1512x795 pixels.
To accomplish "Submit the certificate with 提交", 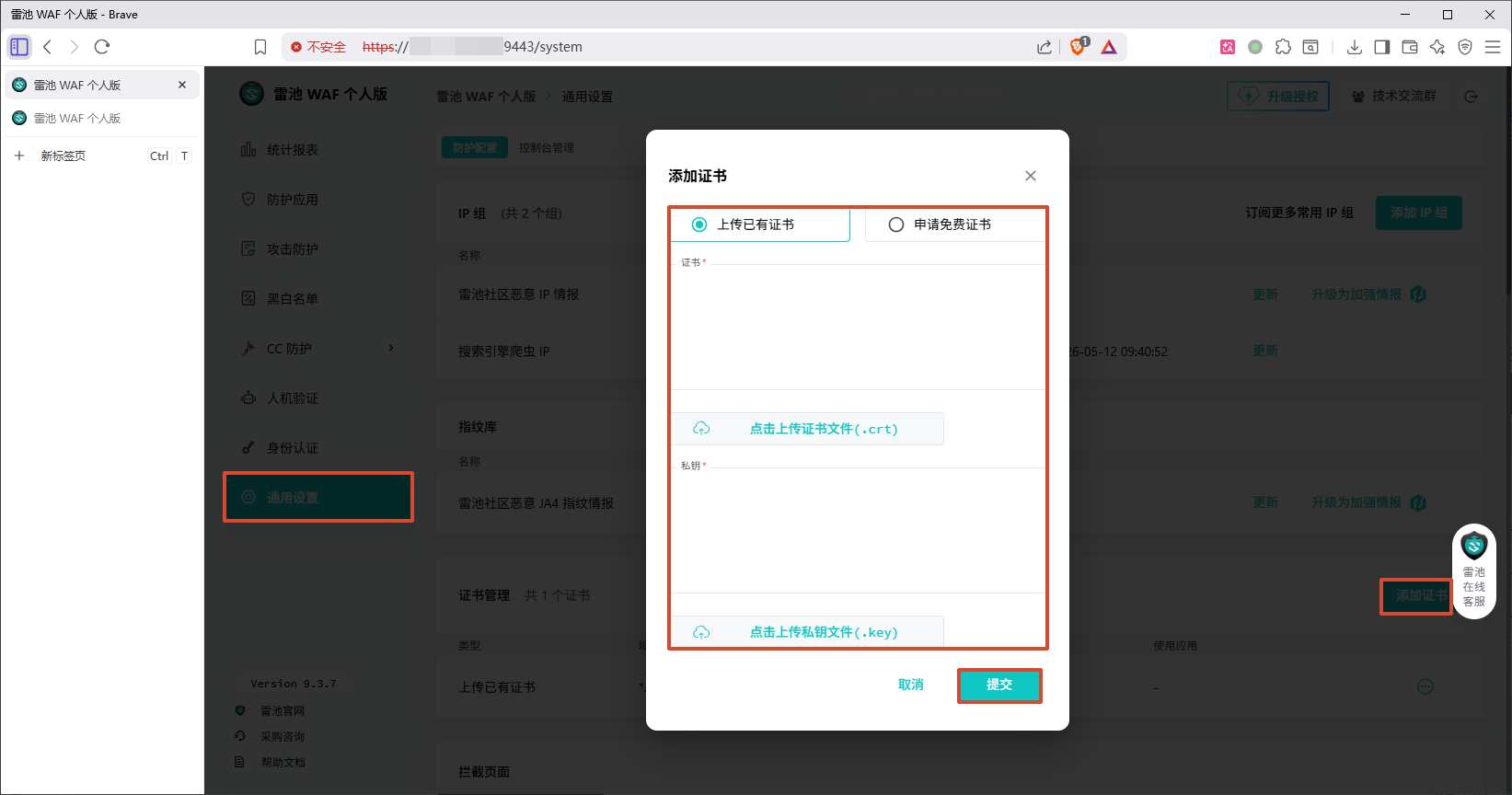I will (999, 685).
